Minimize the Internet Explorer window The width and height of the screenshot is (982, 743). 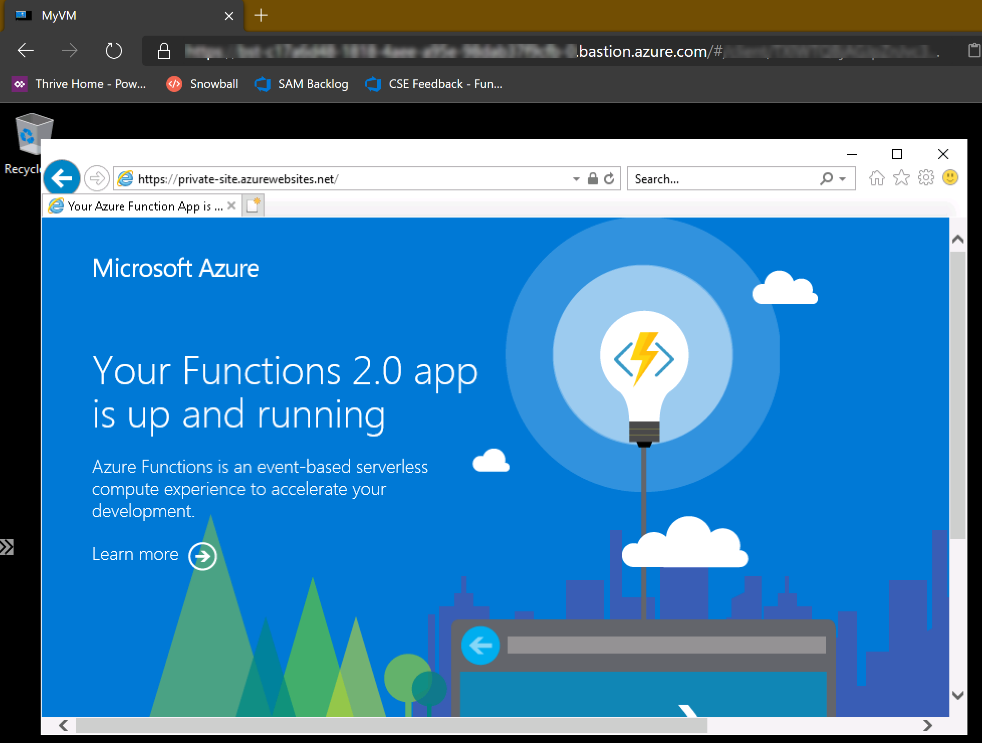852,154
